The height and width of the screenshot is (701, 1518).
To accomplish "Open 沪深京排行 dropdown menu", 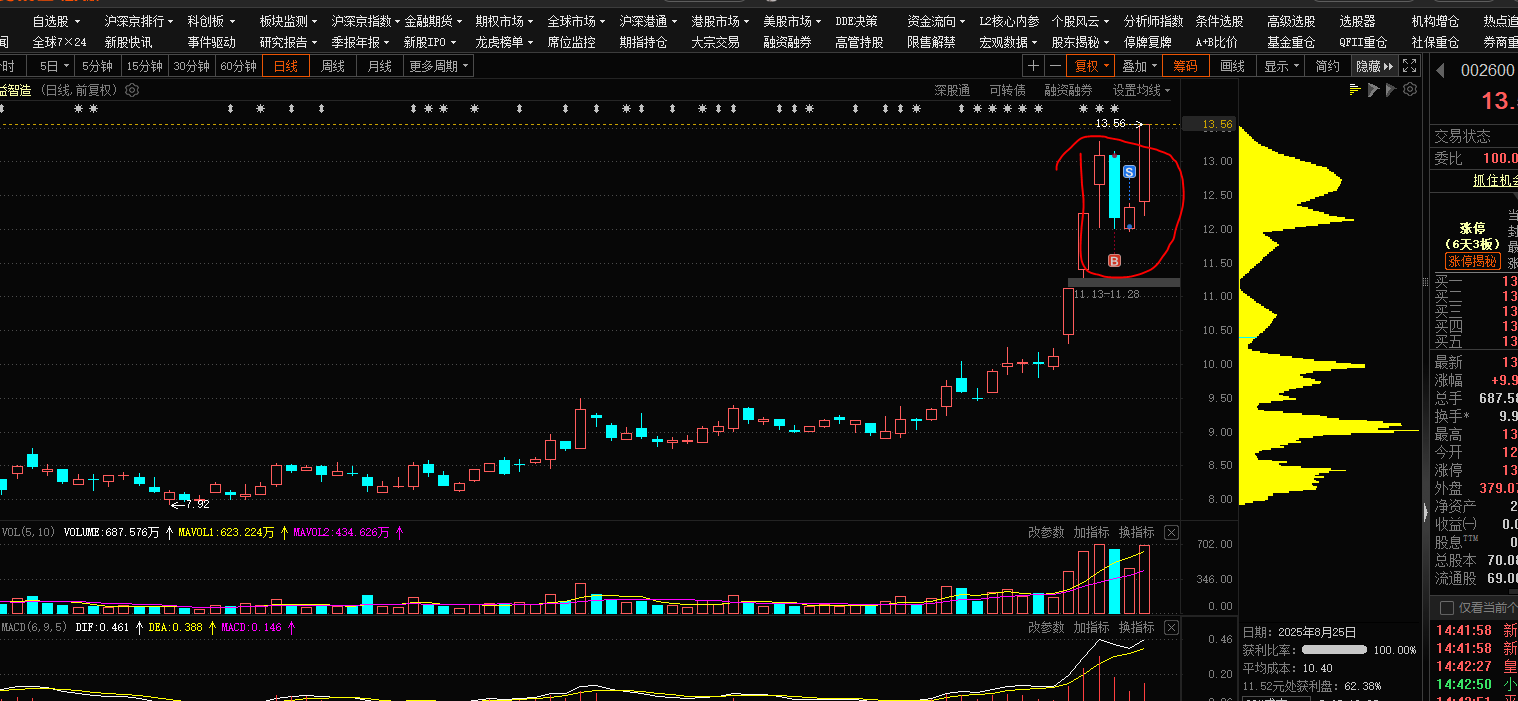I will coord(138,21).
